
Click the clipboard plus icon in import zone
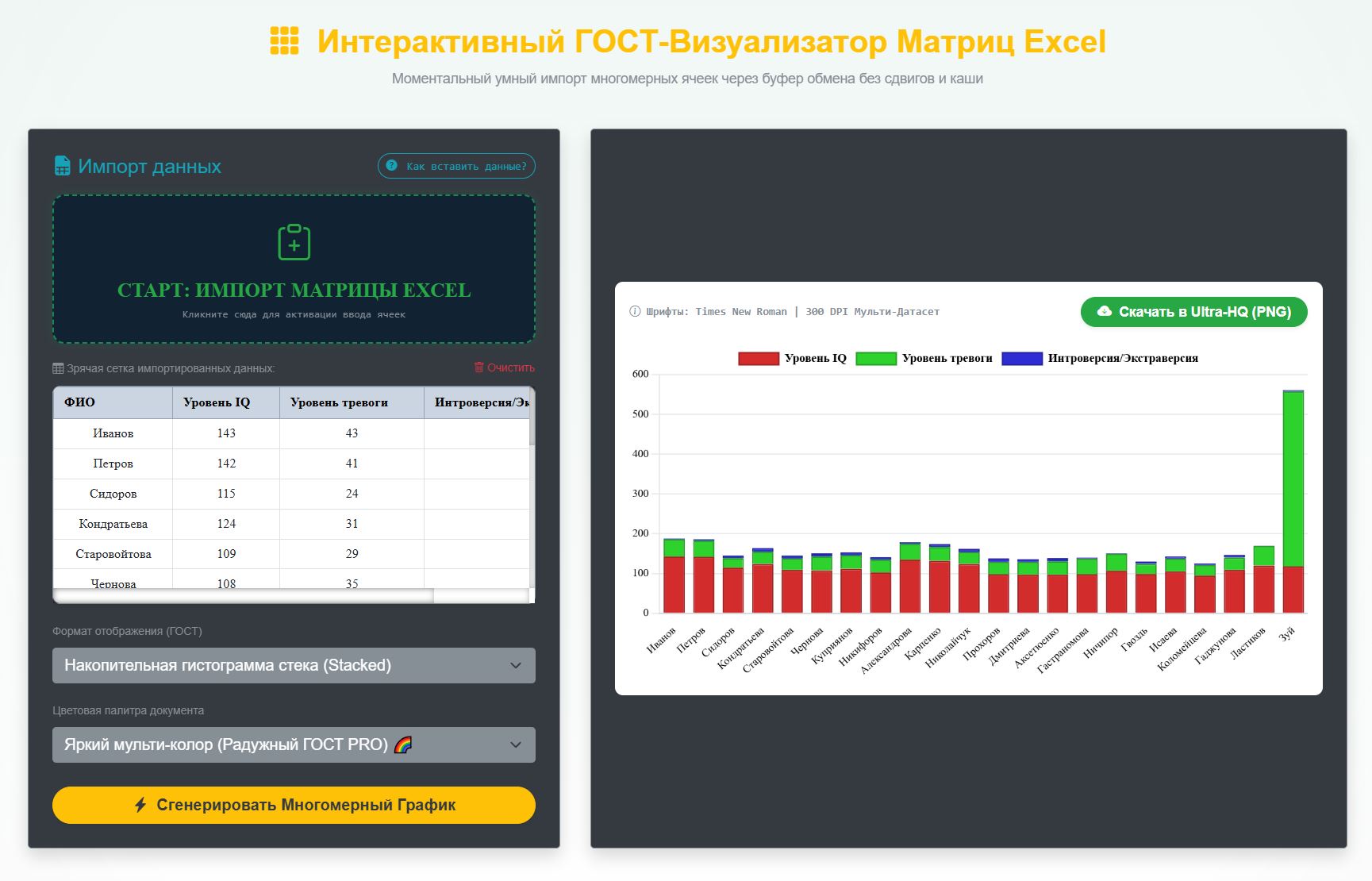[x=294, y=242]
